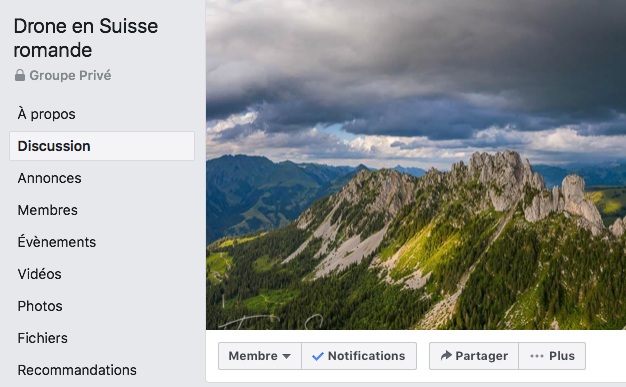Click the lock icon beside Groupe Privé
The image size is (626, 387).
point(20,75)
